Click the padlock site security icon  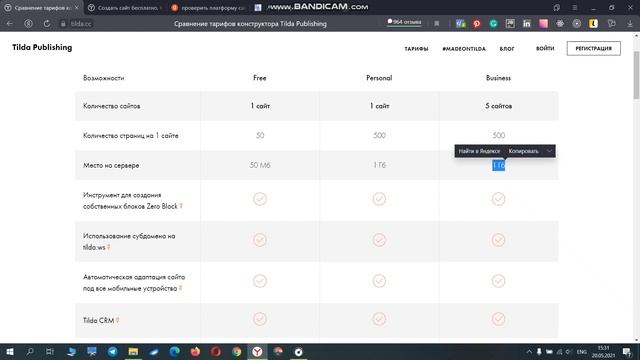63,24
